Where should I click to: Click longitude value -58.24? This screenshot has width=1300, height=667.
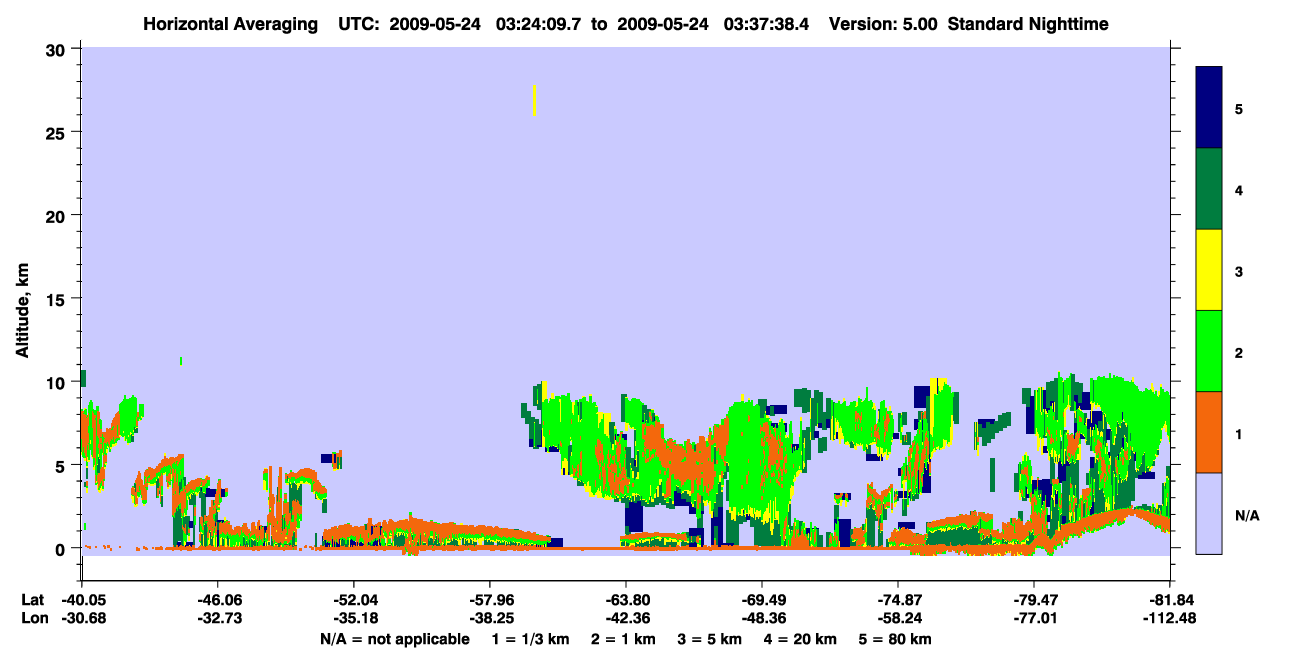point(898,618)
